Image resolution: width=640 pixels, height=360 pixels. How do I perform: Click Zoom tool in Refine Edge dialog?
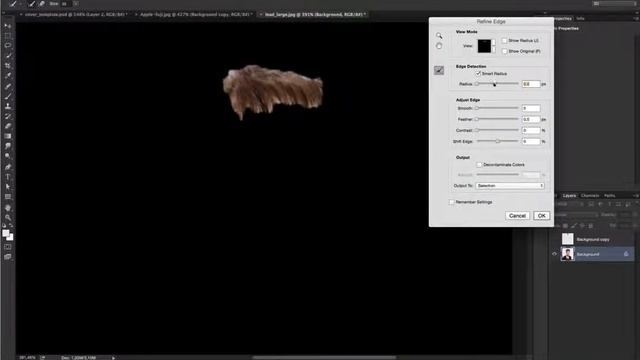pyautogui.click(x=439, y=36)
